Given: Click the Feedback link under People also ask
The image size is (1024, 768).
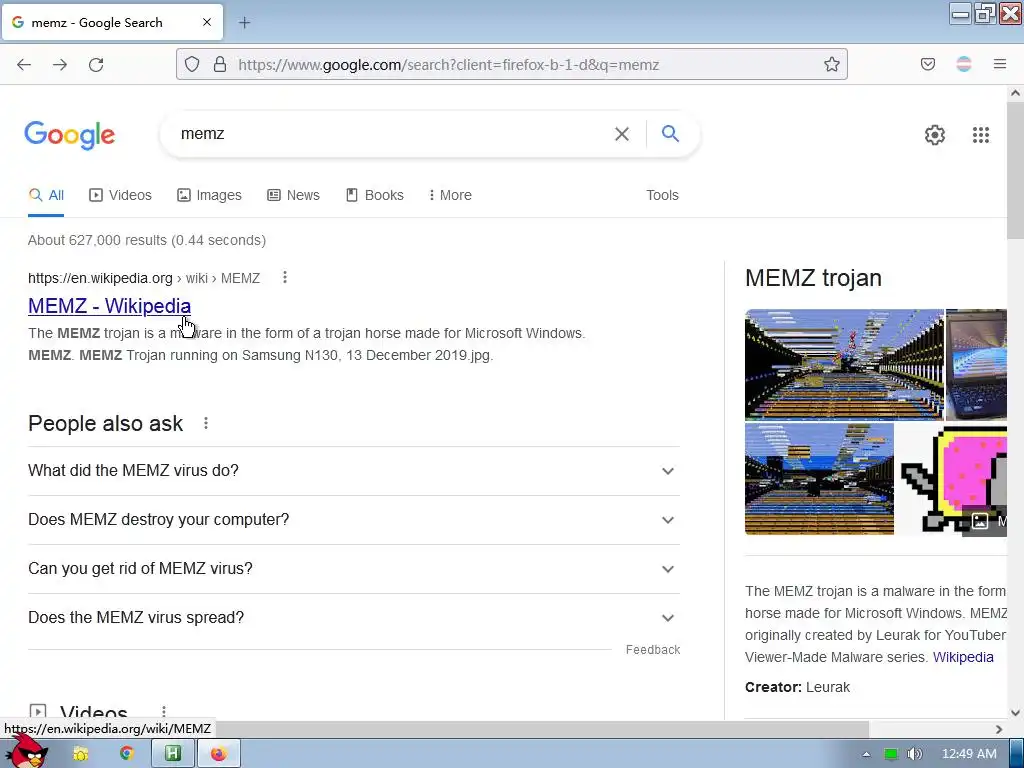Looking at the screenshot, I should (x=652, y=650).
